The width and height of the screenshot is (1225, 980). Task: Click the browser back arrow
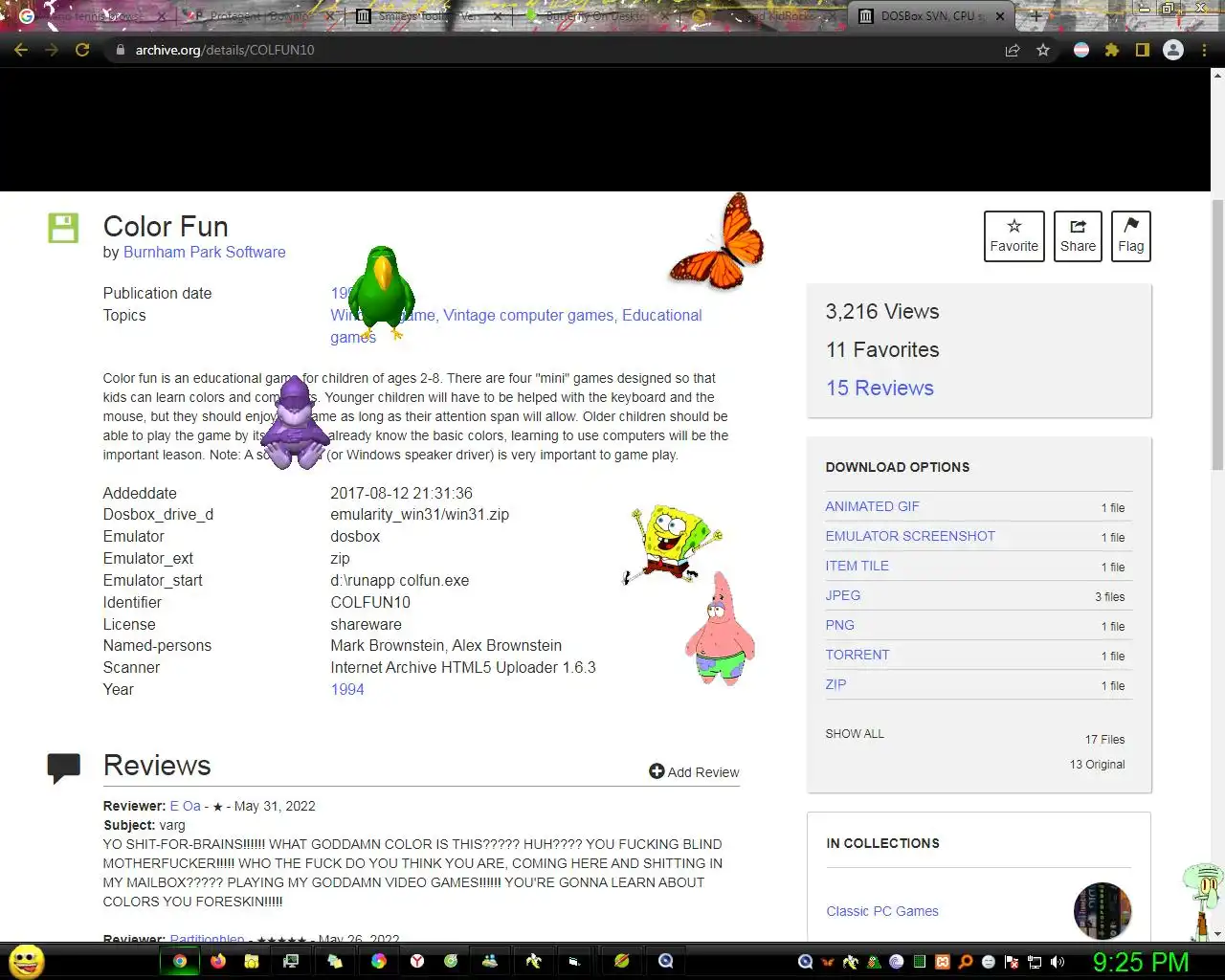pyautogui.click(x=21, y=50)
